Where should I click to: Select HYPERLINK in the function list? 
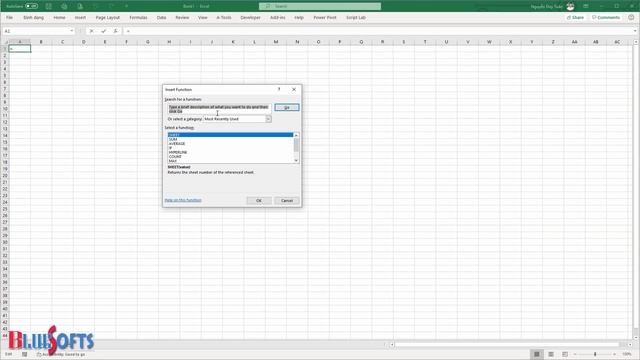click(x=178, y=152)
